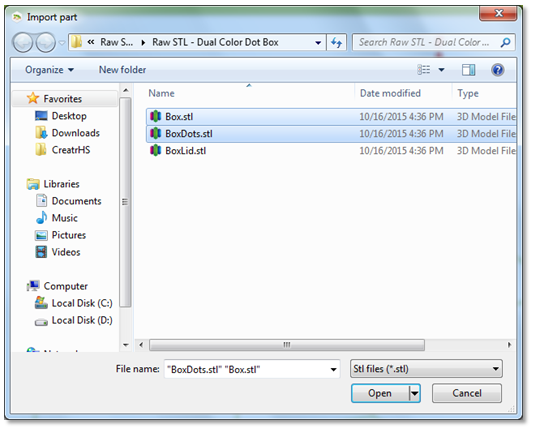
Task: Select Documents library
Action: pos(76,201)
